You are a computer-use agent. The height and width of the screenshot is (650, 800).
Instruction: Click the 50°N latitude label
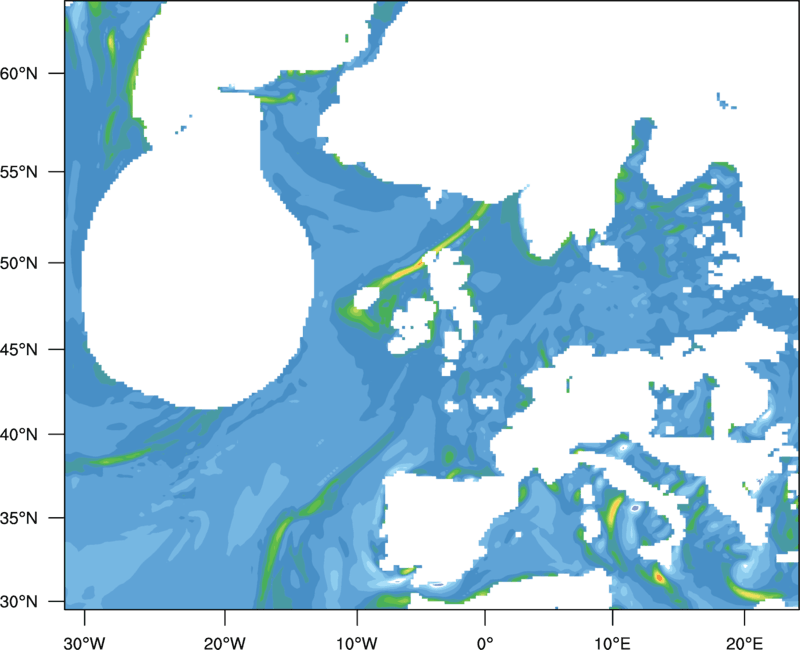tap(19, 263)
